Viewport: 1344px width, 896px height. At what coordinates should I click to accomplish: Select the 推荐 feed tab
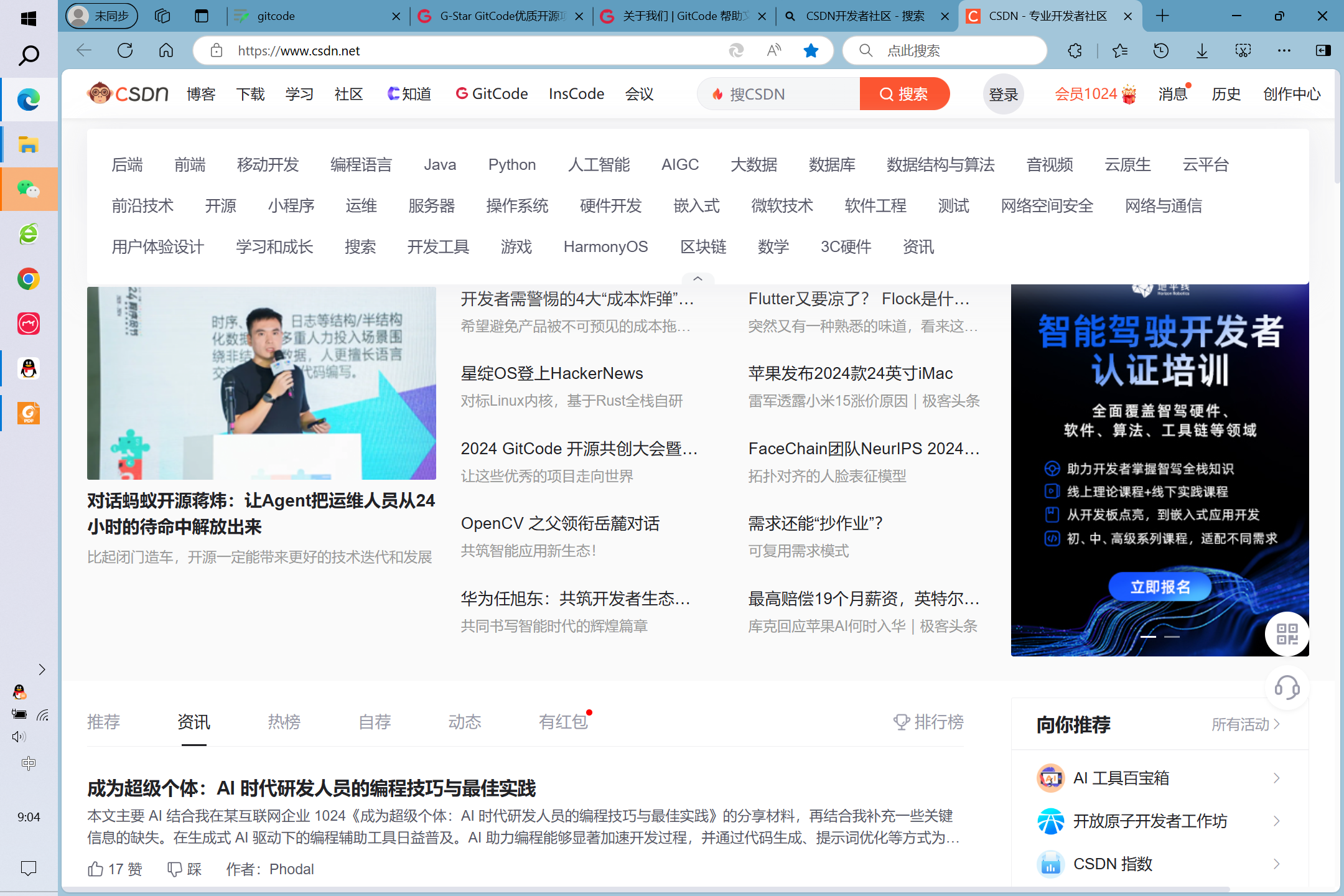103,722
